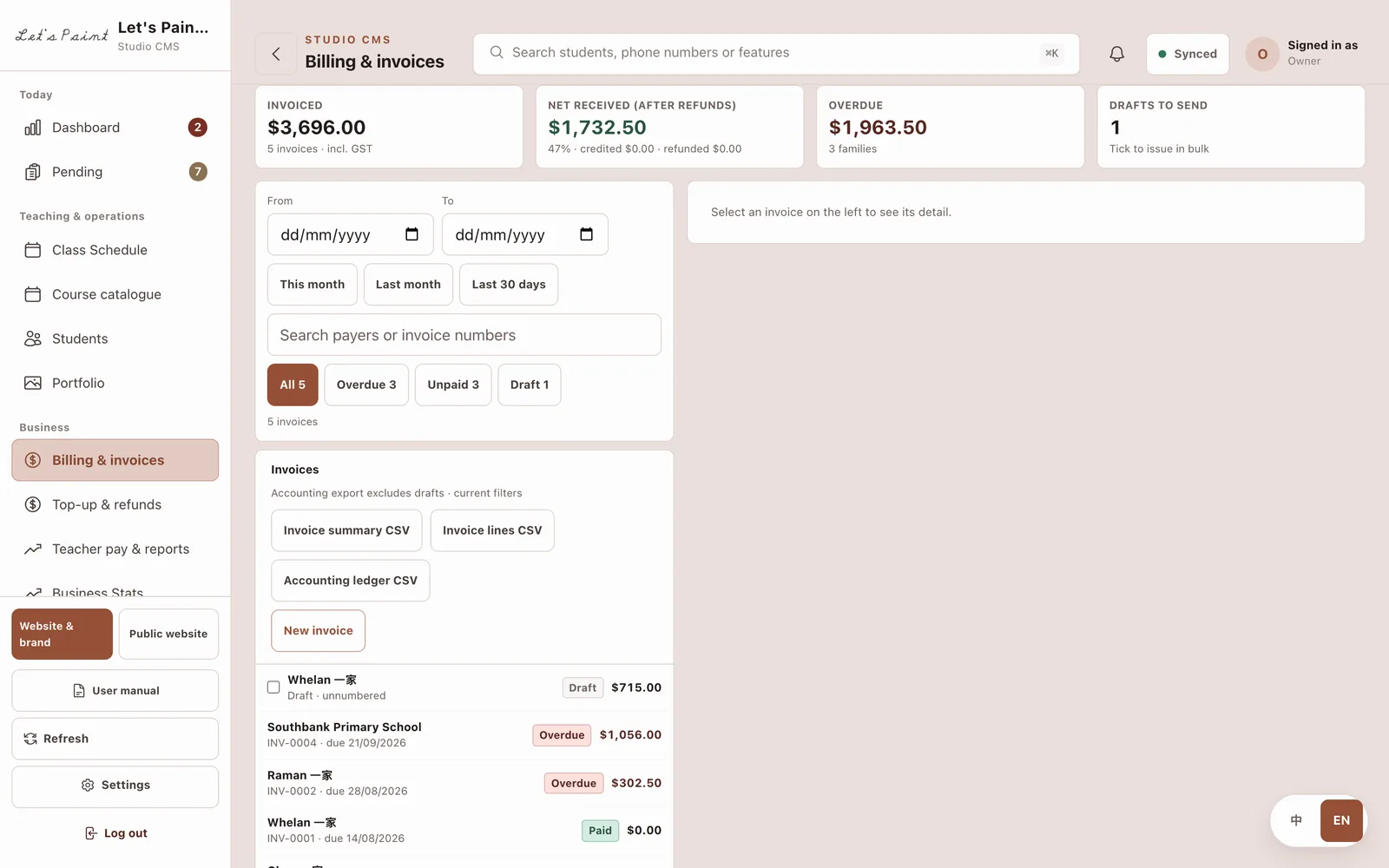
Task: Select the This month date preset
Action: coord(313,285)
